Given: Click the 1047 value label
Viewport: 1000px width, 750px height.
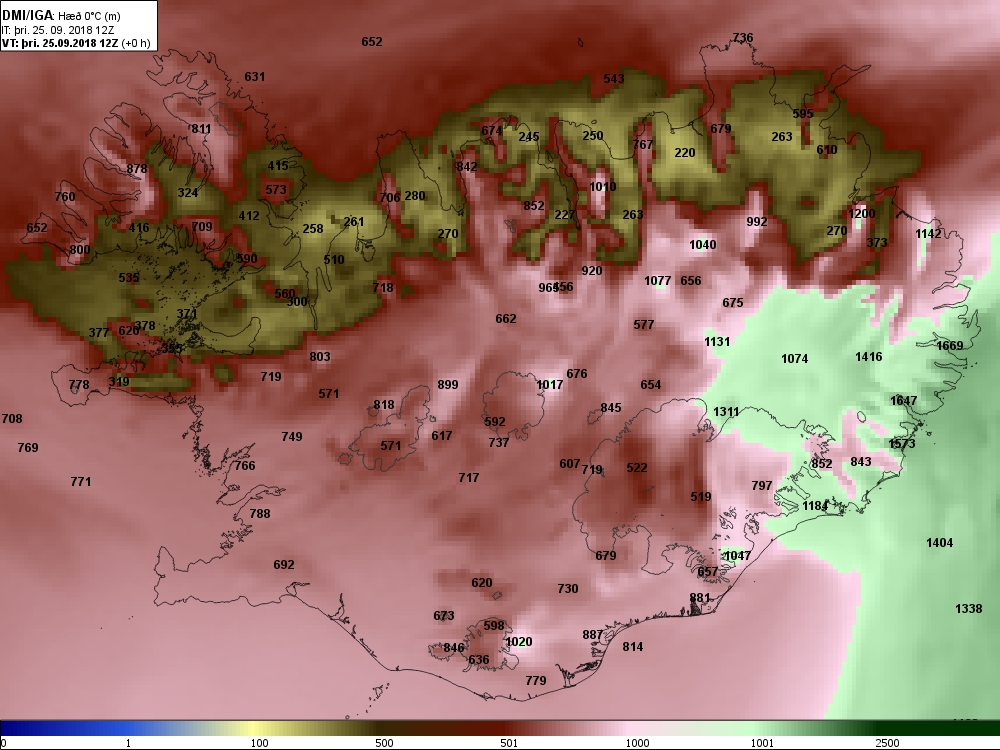Looking at the screenshot, I should (x=737, y=555).
